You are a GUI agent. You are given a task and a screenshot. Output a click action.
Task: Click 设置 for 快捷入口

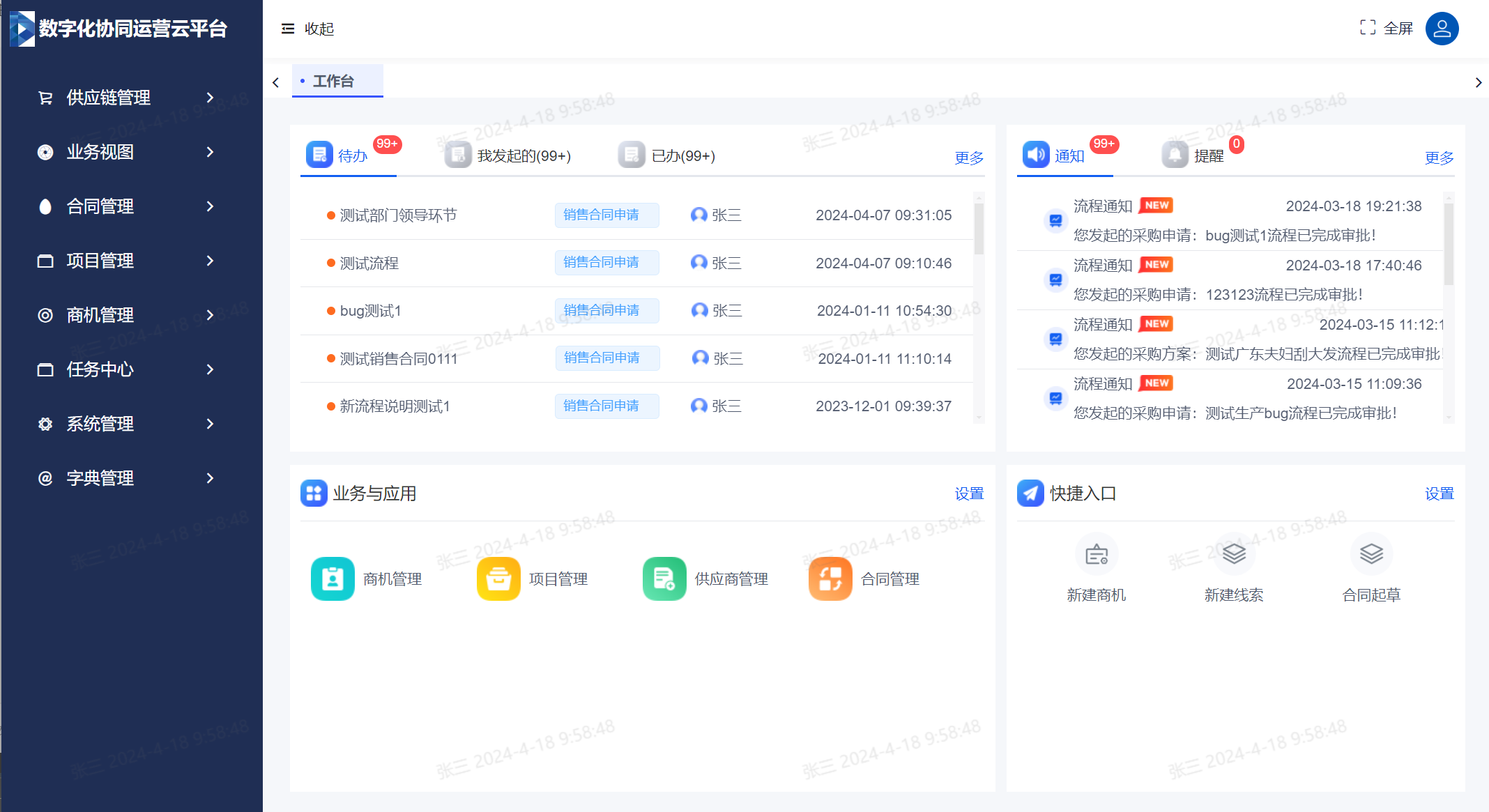1440,493
